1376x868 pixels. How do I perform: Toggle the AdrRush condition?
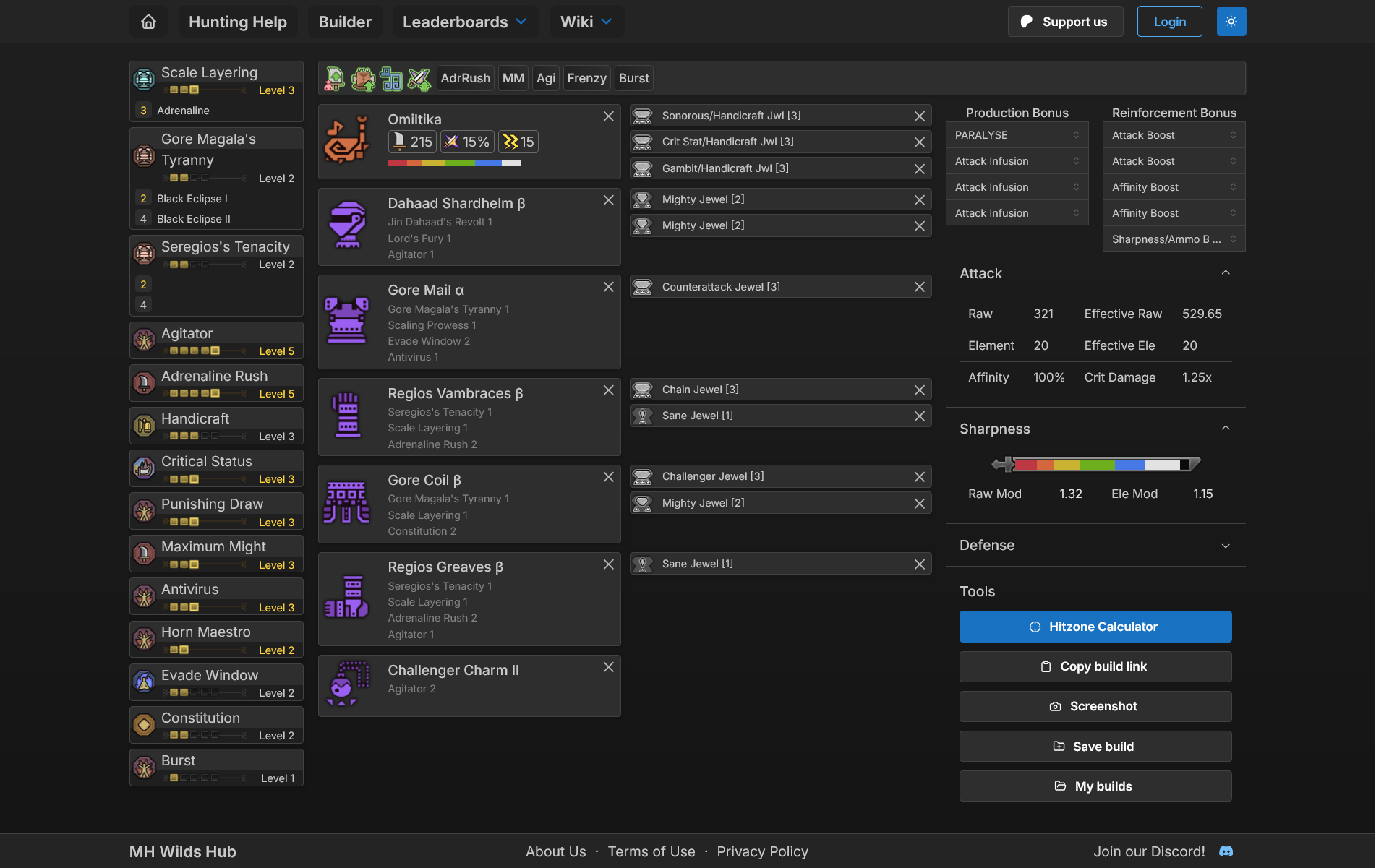coord(466,78)
